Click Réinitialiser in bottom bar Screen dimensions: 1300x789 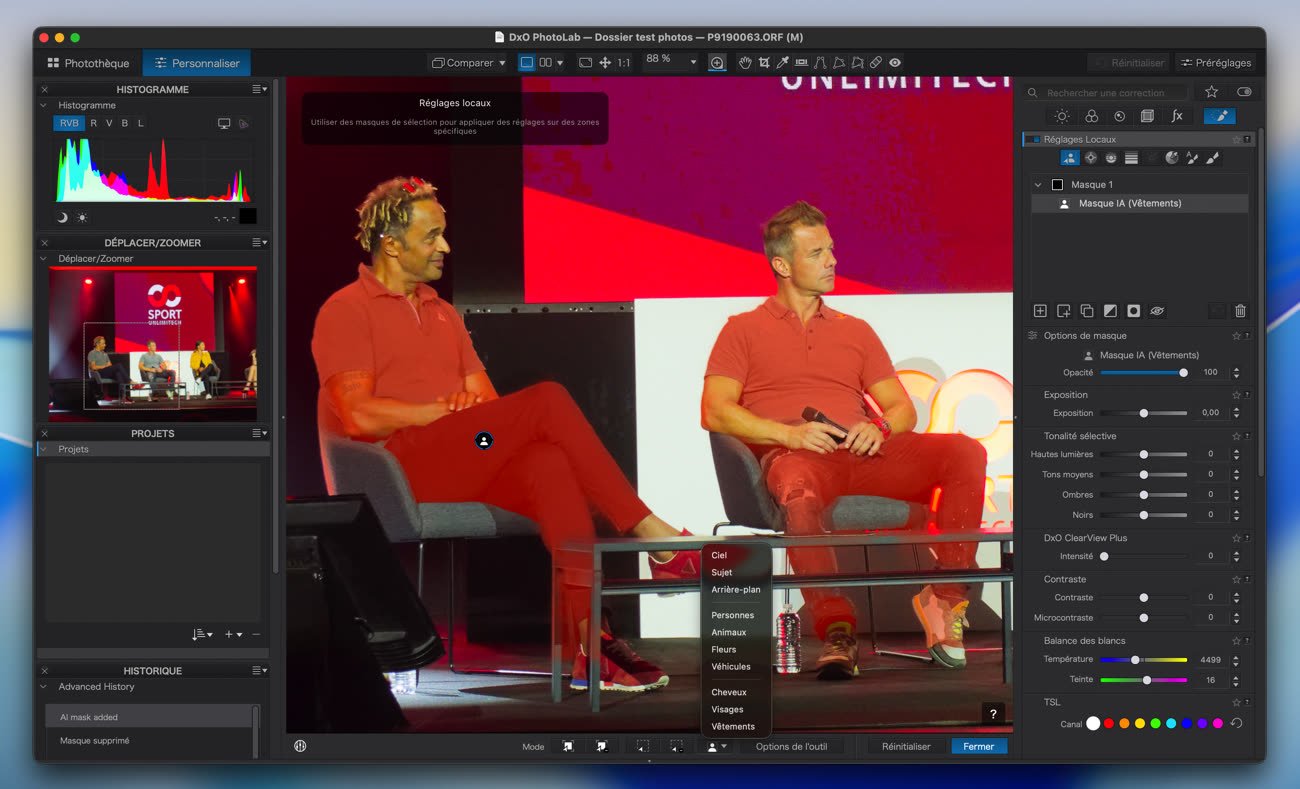coord(906,746)
